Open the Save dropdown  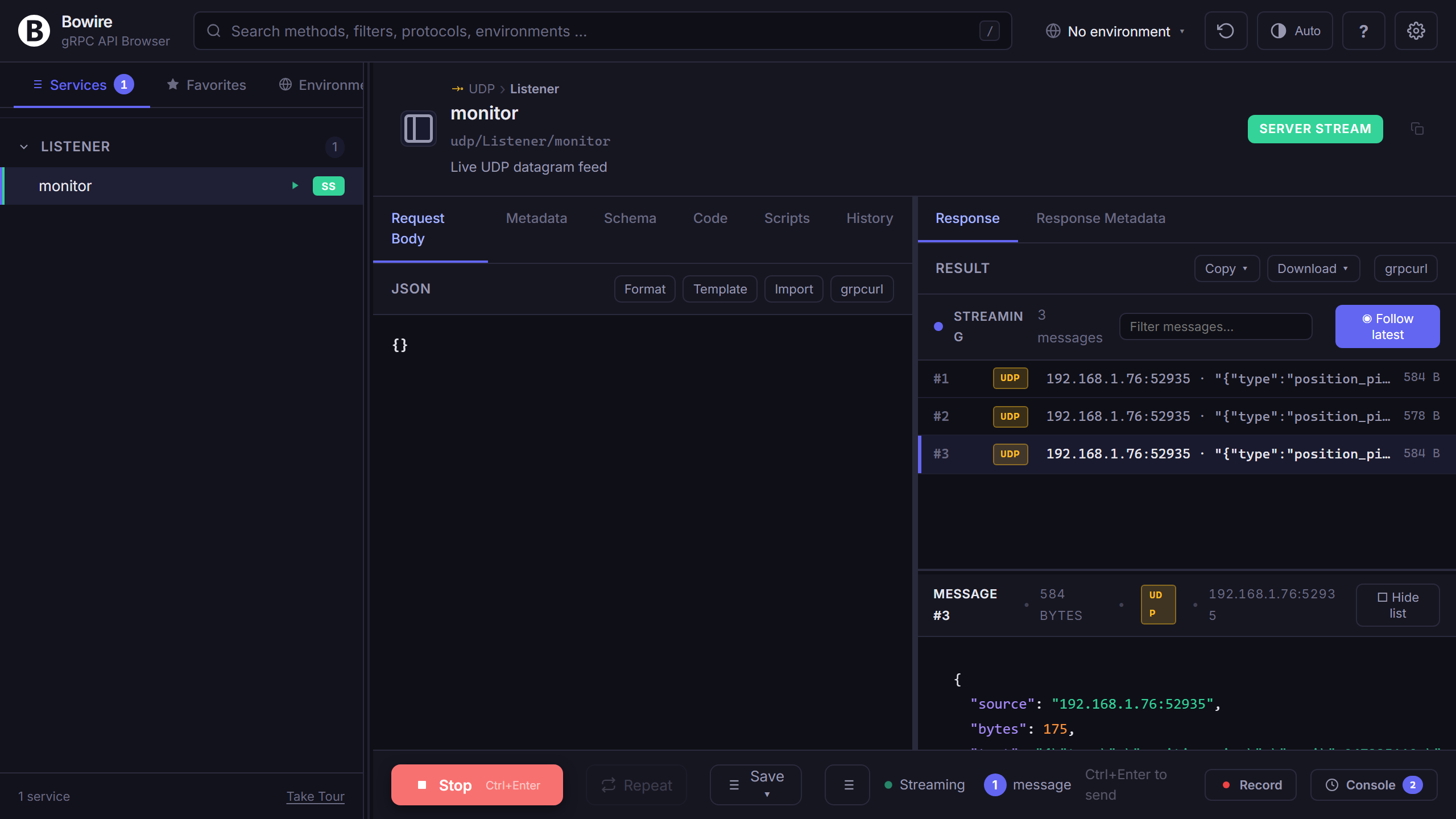coord(756,785)
